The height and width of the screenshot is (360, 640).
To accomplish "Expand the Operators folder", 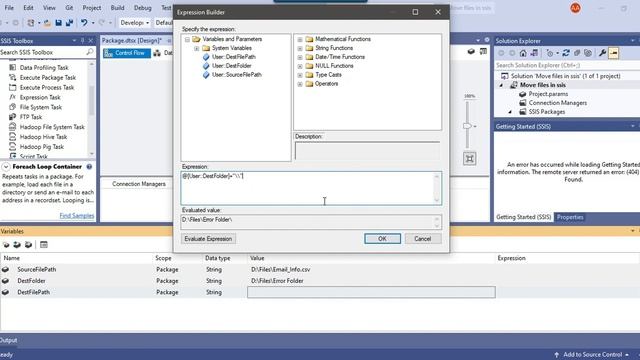I will tap(300, 84).
